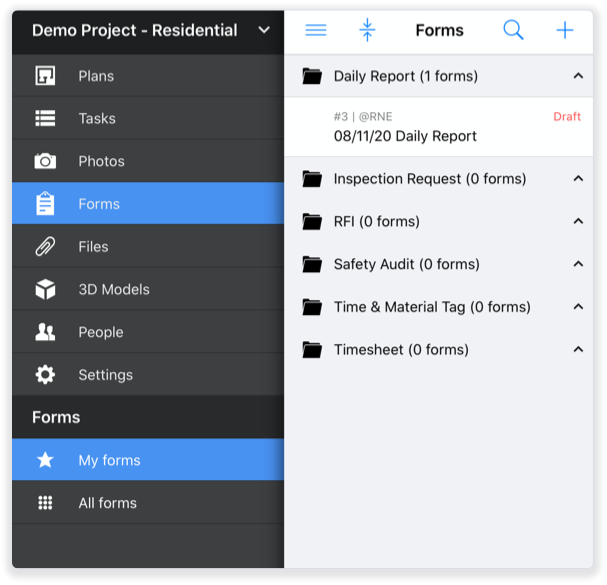607x585 pixels.
Task: Select the My forms filter
Action: (x=109, y=461)
